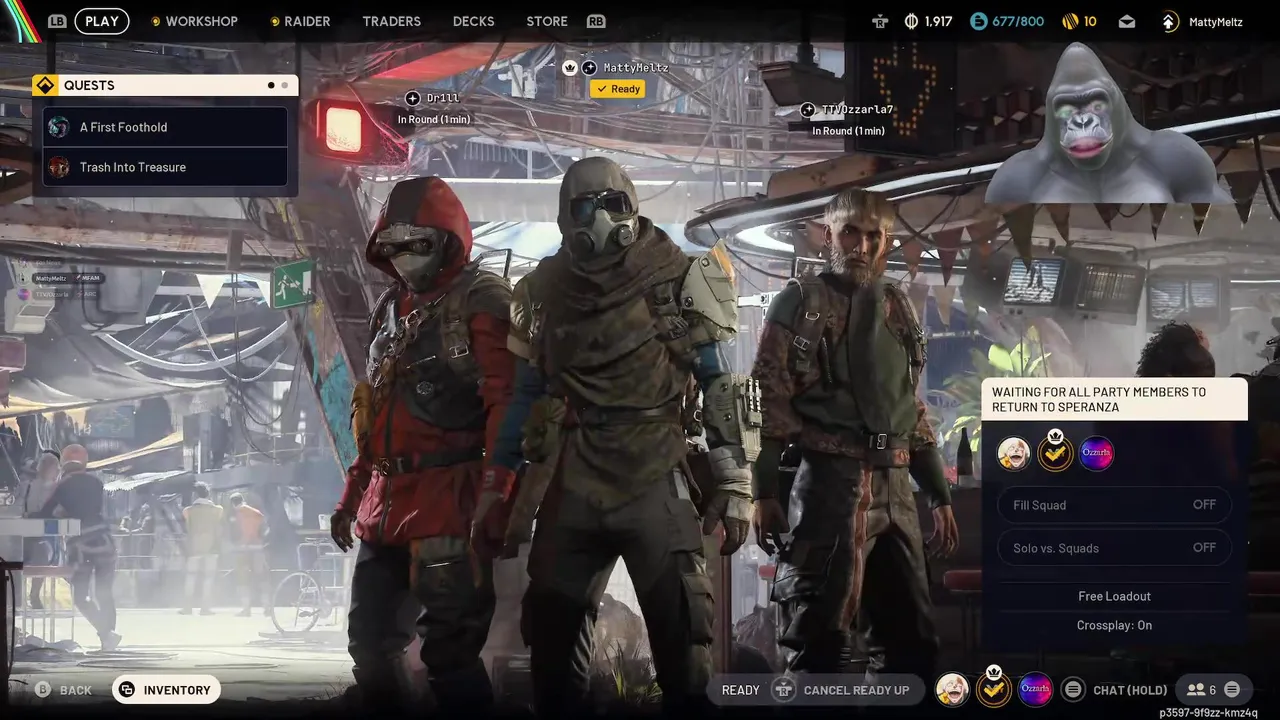Click the platform icon next to TTVOzzarla7
1280x720 pixels.
click(x=808, y=110)
